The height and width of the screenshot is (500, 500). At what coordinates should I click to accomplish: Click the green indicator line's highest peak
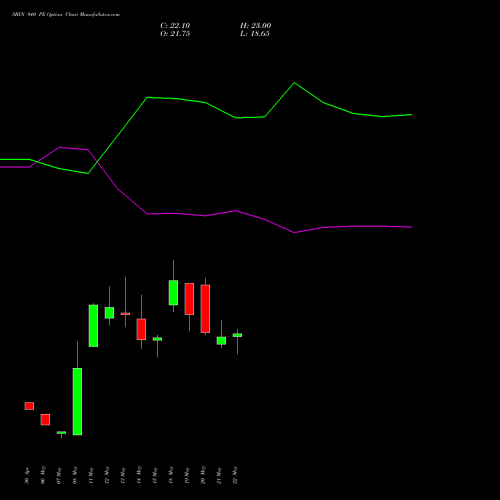[x=294, y=83]
